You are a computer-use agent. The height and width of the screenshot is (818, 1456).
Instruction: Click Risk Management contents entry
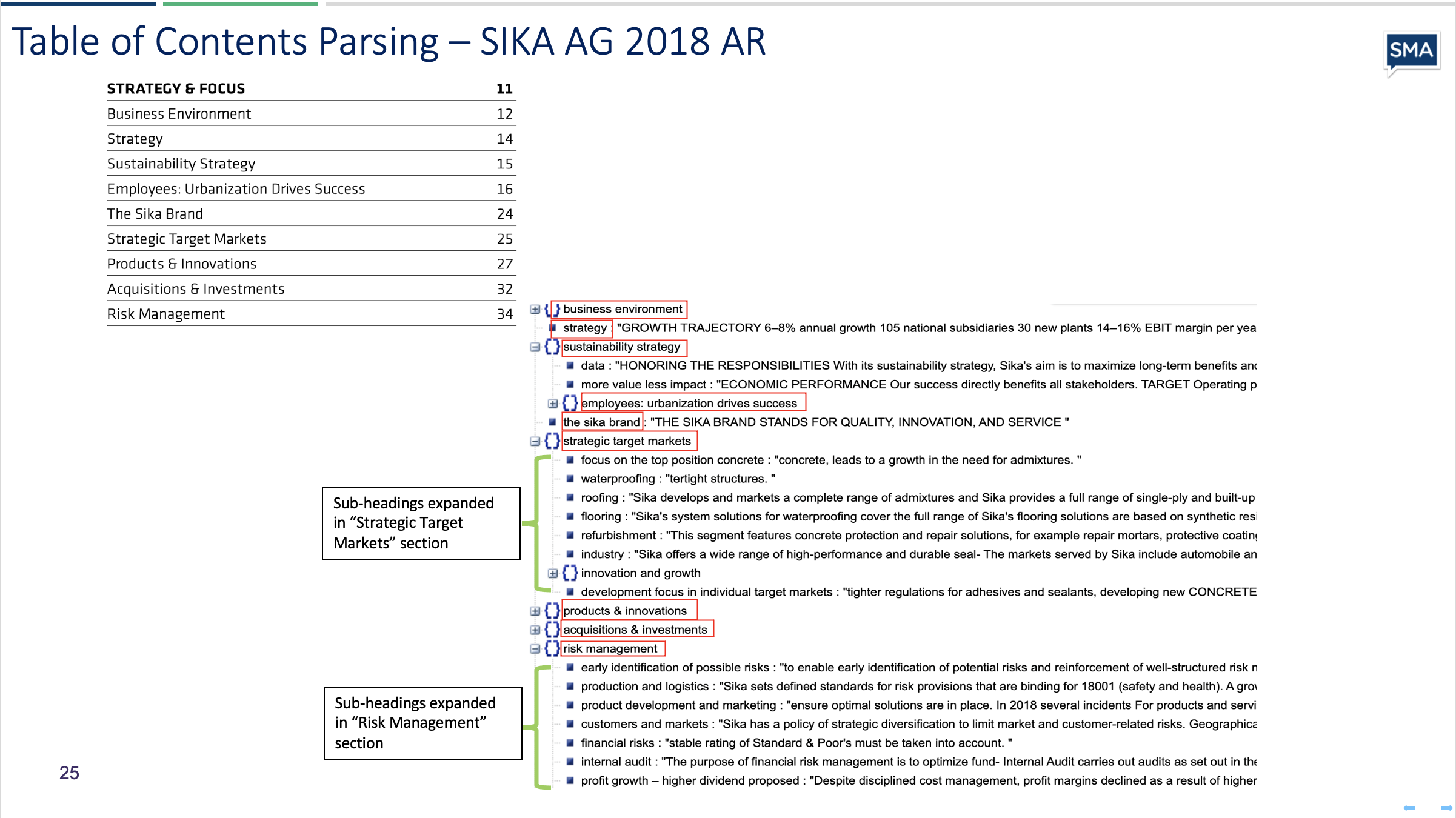165,314
